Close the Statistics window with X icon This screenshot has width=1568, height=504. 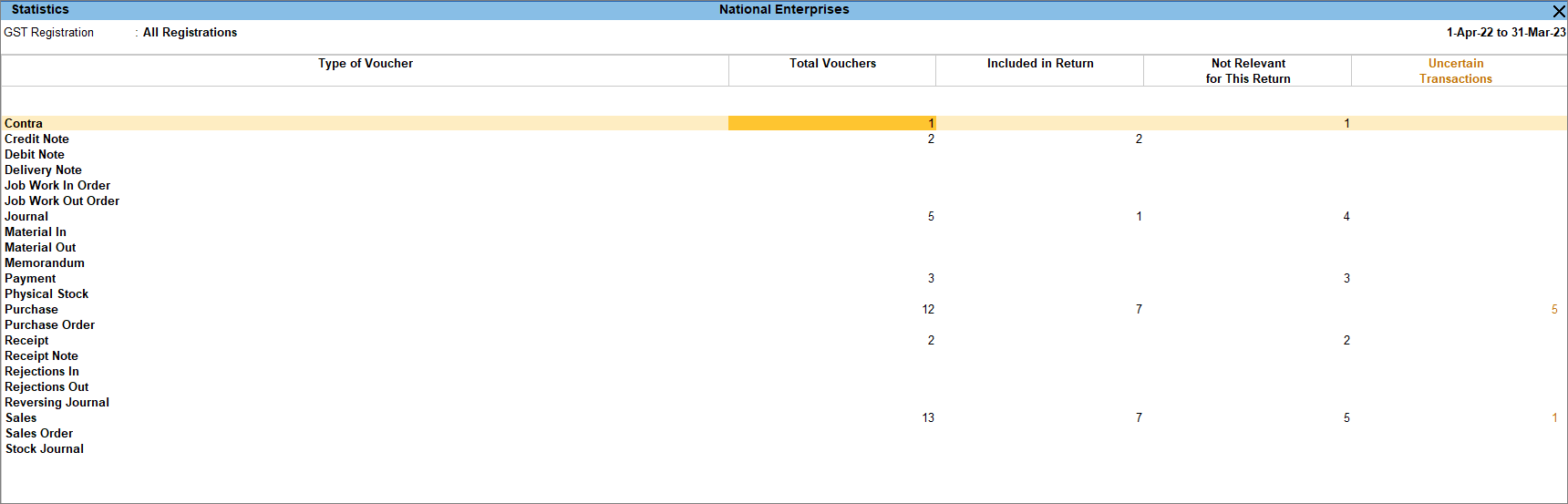[x=1559, y=11]
